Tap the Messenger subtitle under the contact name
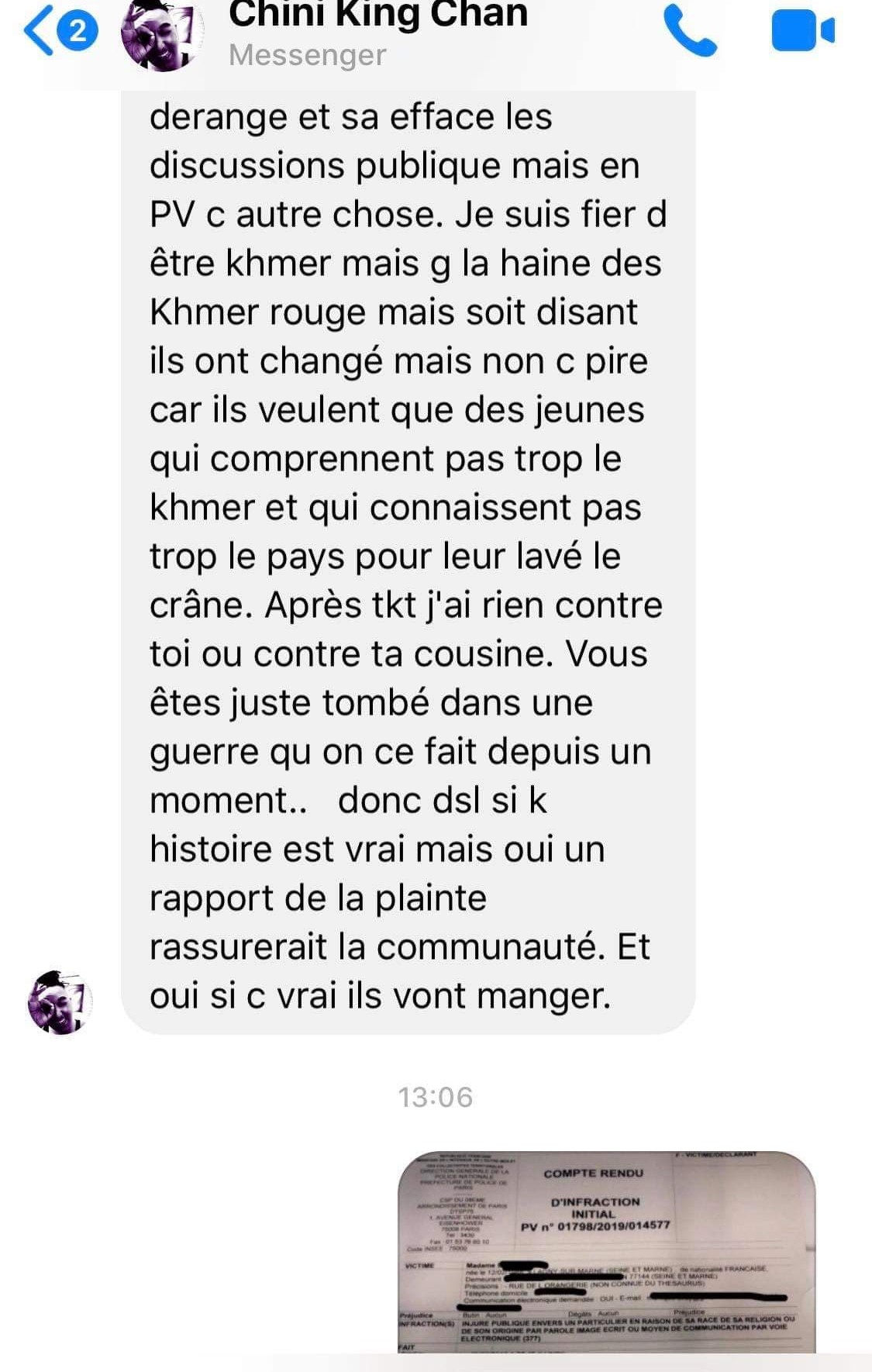 [x=308, y=55]
